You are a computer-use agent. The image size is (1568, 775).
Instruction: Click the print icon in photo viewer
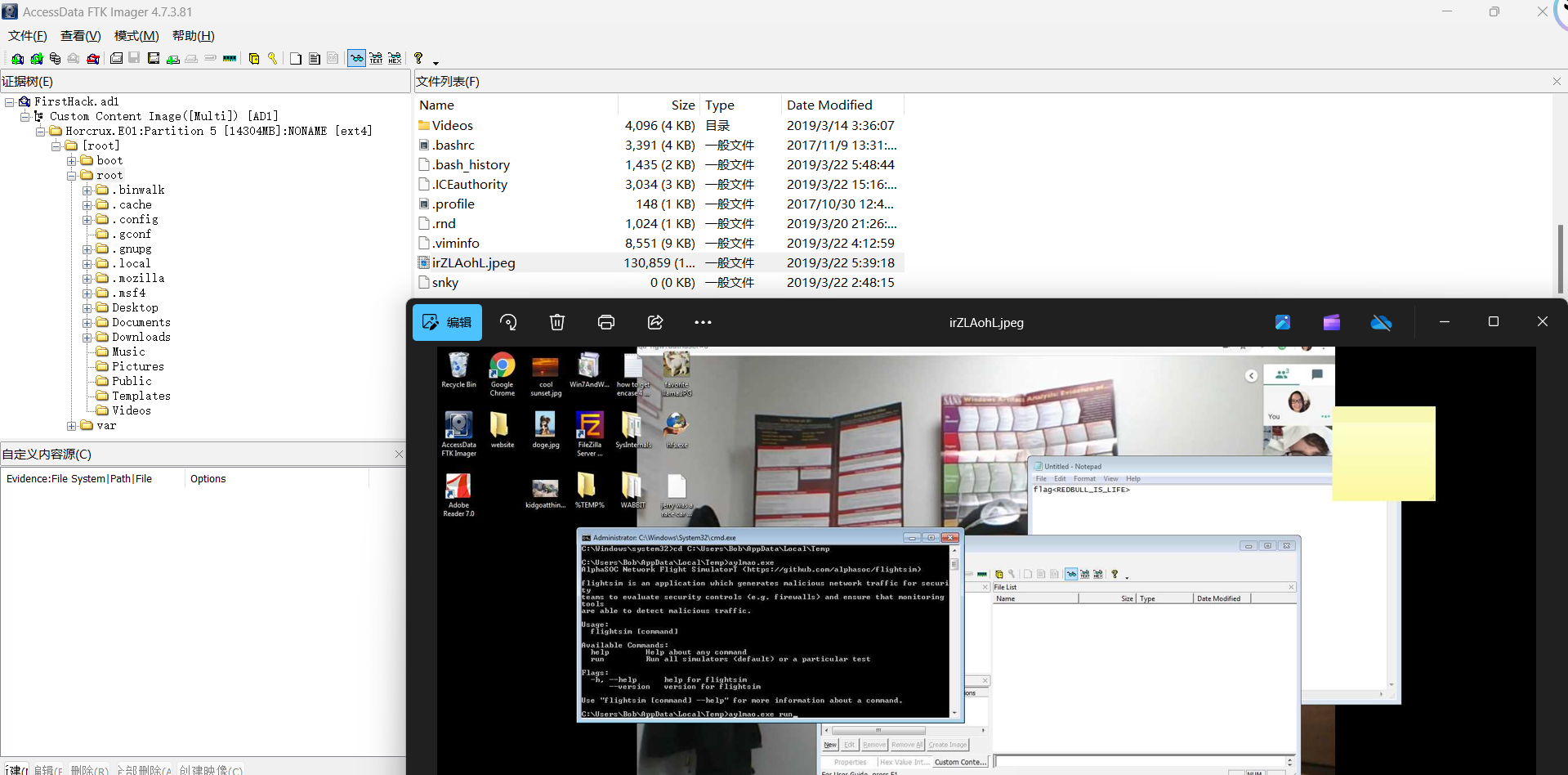[x=606, y=323]
